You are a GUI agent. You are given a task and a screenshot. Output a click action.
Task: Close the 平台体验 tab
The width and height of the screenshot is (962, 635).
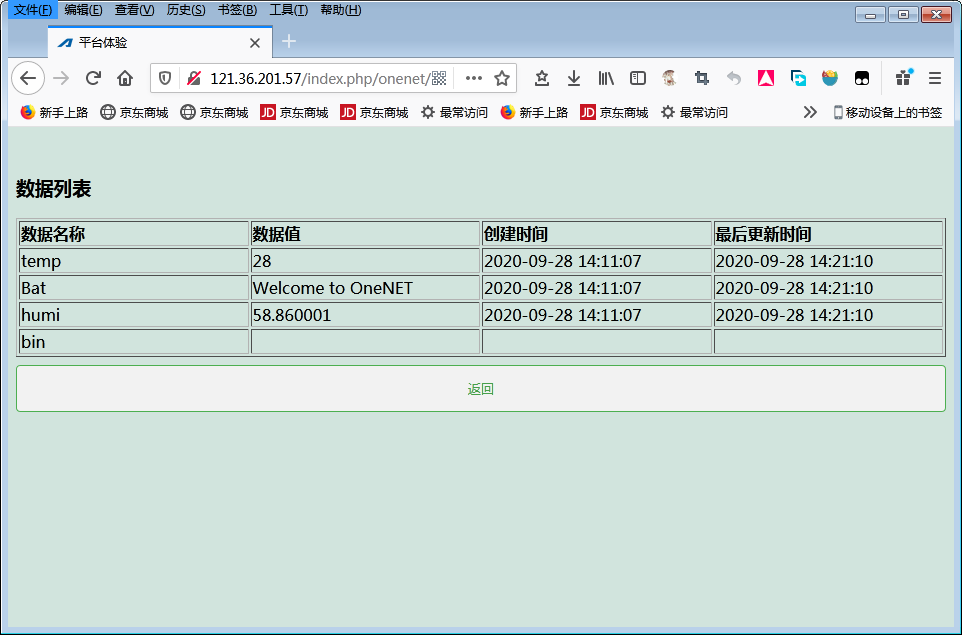coord(255,43)
